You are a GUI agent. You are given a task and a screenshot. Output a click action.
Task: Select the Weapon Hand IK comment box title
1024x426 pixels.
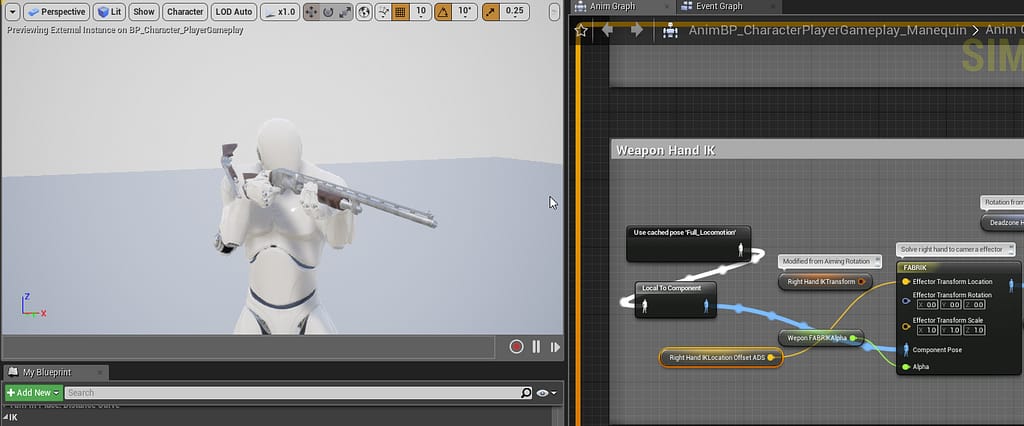(665, 150)
